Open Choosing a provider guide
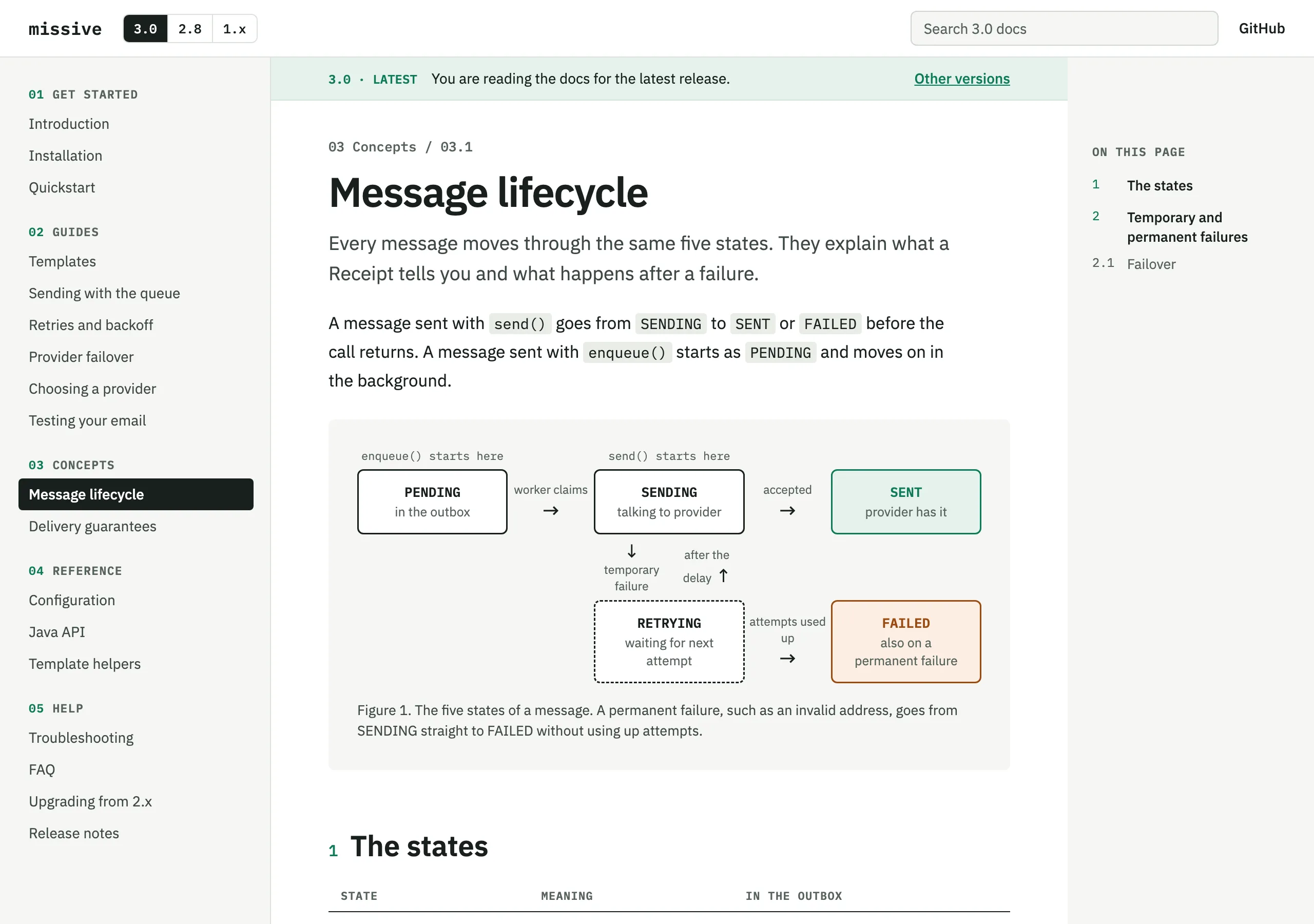 (92, 389)
